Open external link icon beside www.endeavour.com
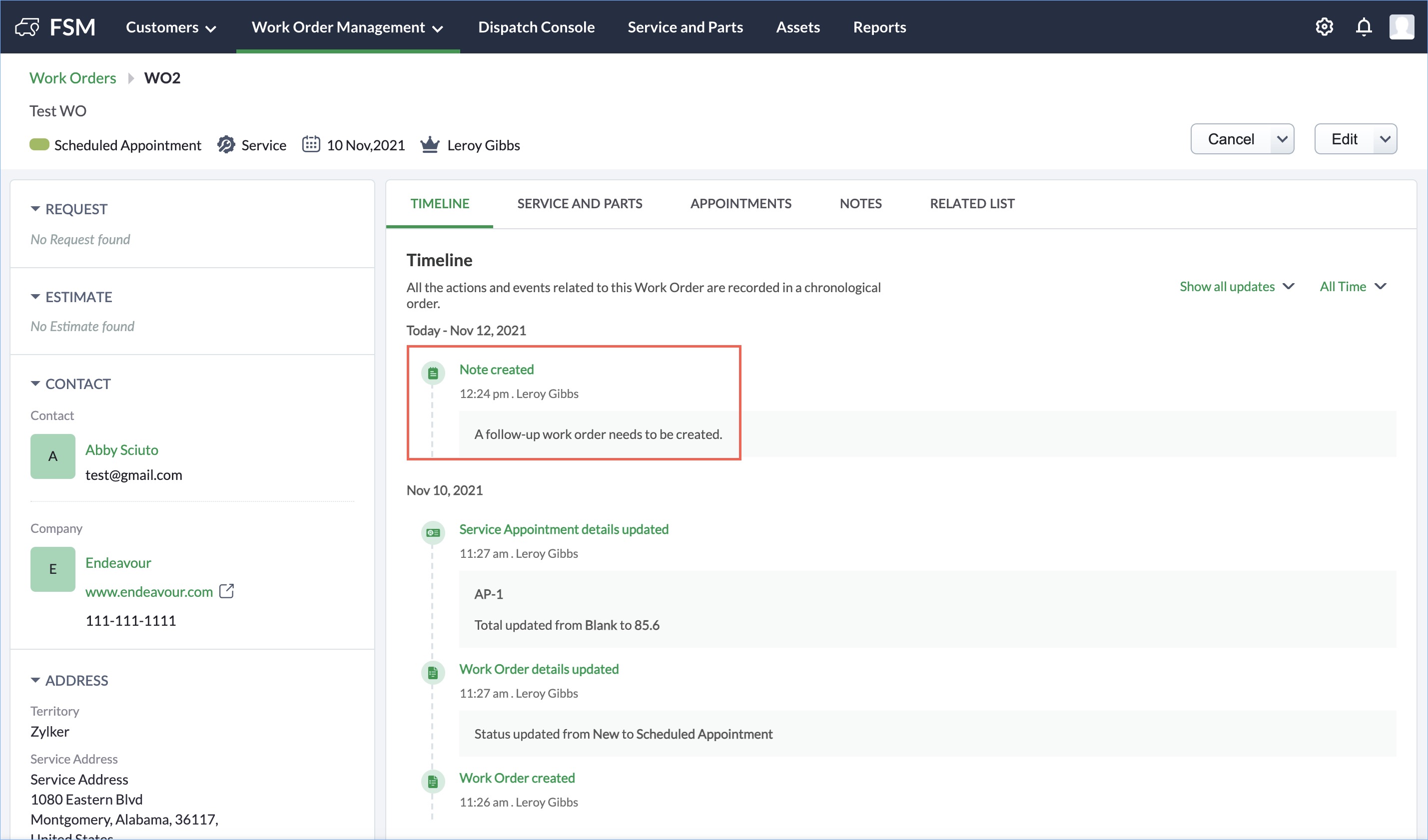This screenshot has width=1428, height=840. [227, 591]
